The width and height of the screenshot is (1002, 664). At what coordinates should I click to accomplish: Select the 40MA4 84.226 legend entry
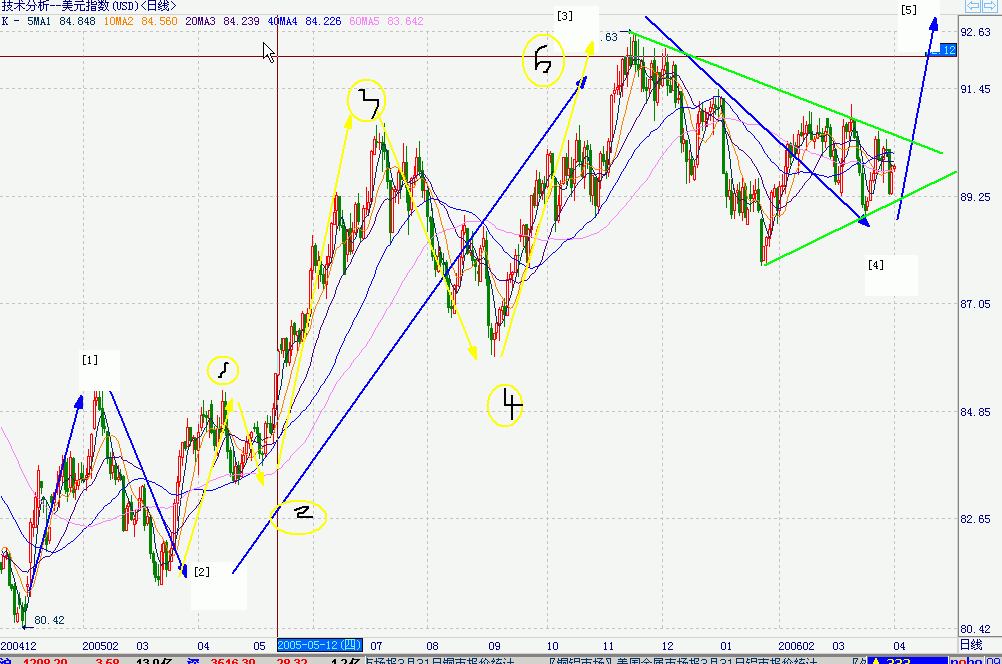pos(304,21)
